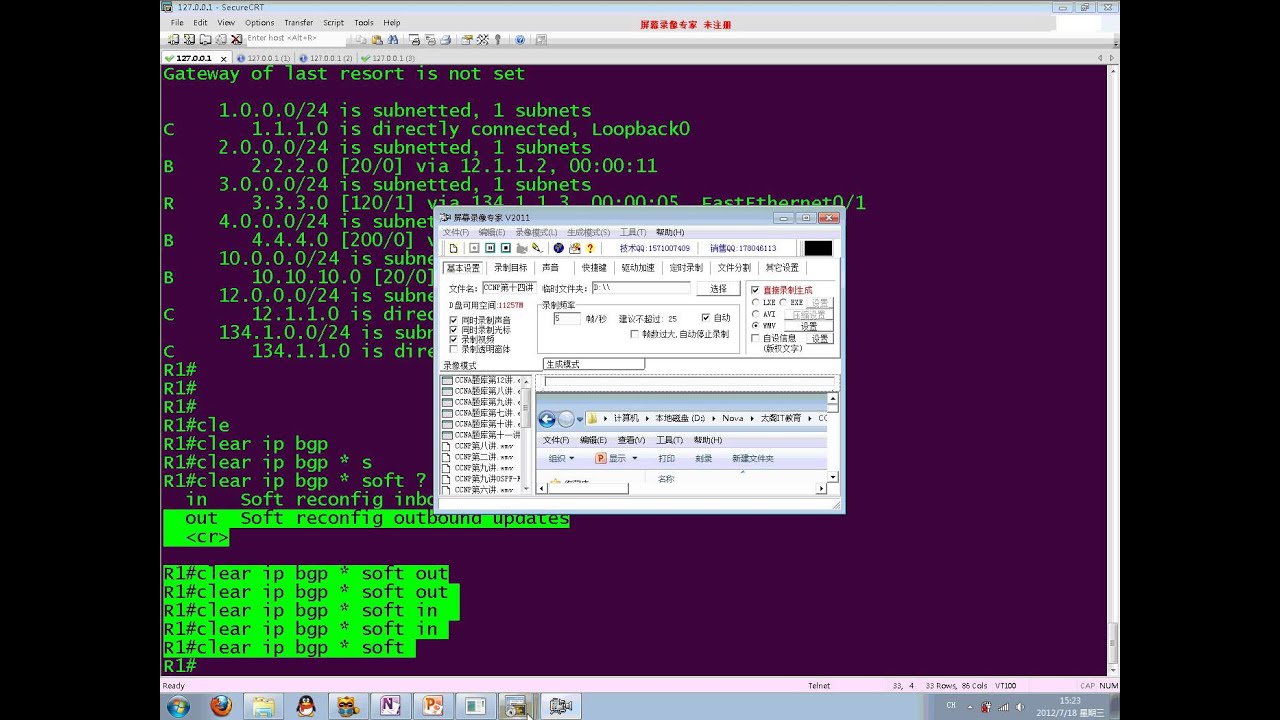
Task: Click the 选择 folder button
Action: coord(718,289)
